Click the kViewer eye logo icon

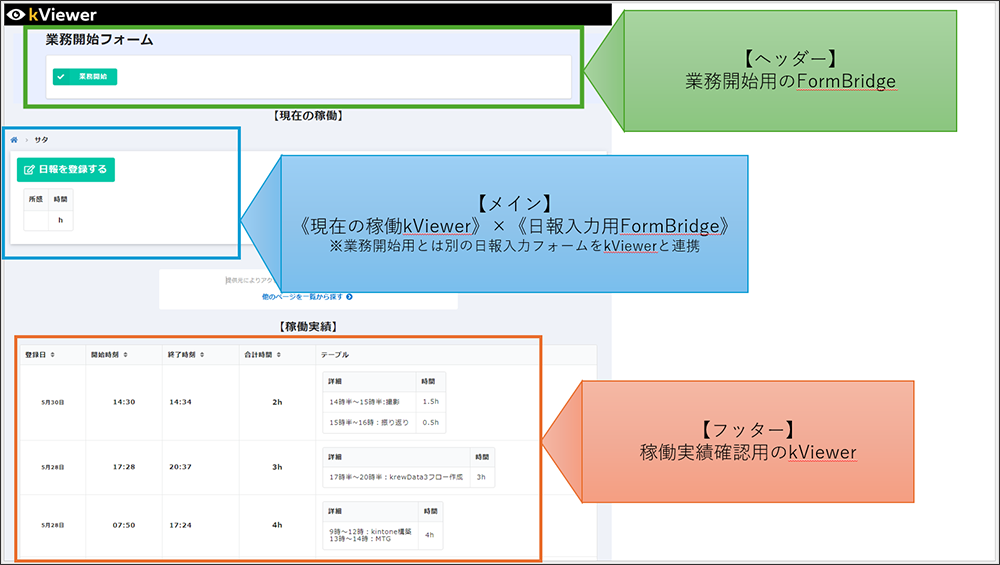(16, 14)
